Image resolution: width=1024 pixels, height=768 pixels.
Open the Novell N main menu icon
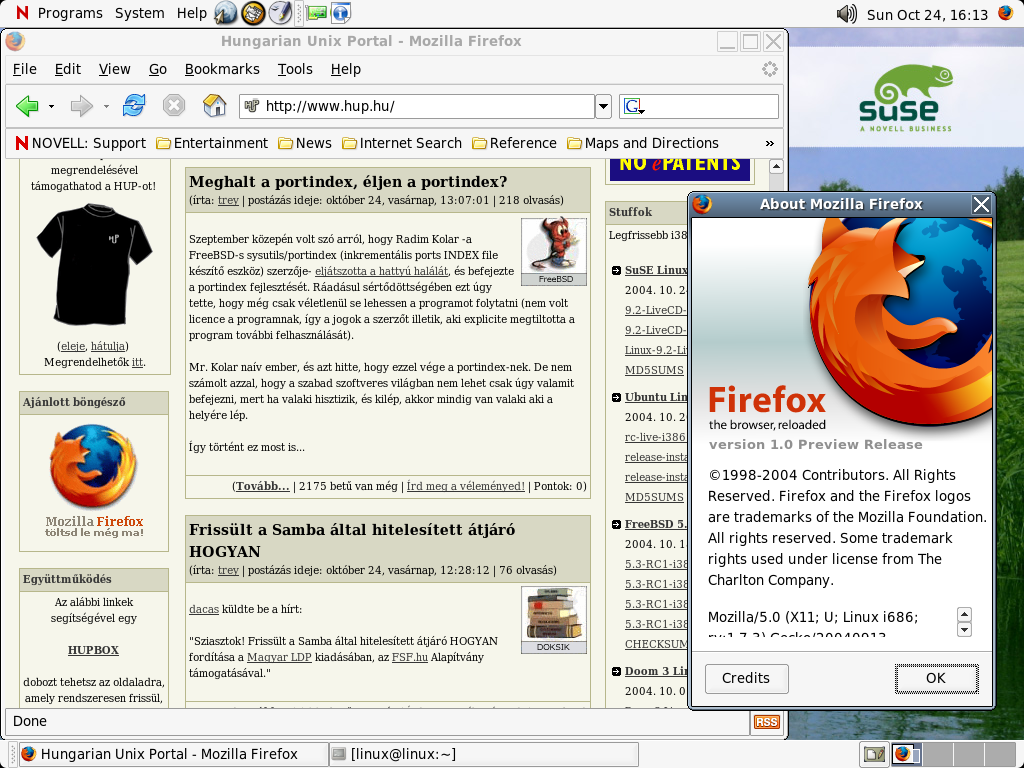pos(22,13)
